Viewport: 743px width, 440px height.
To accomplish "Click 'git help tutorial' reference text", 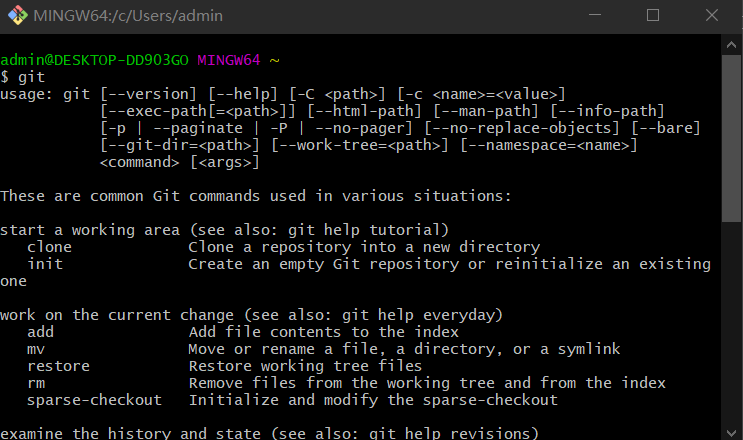I will (364, 230).
